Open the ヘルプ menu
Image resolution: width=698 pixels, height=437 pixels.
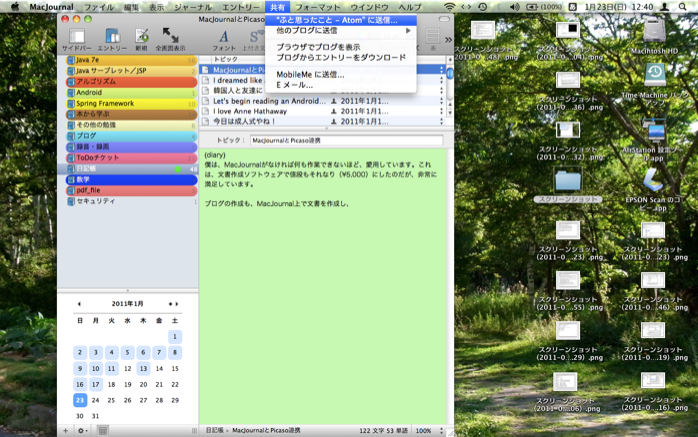[x=409, y=7]
